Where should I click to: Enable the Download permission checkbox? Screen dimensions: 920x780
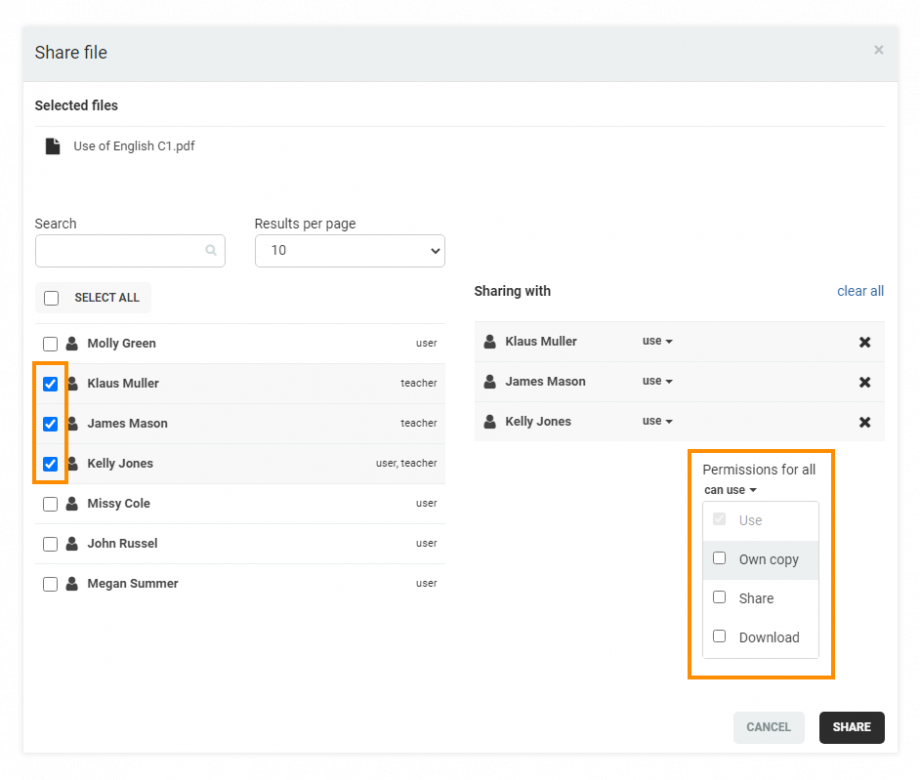719,636
